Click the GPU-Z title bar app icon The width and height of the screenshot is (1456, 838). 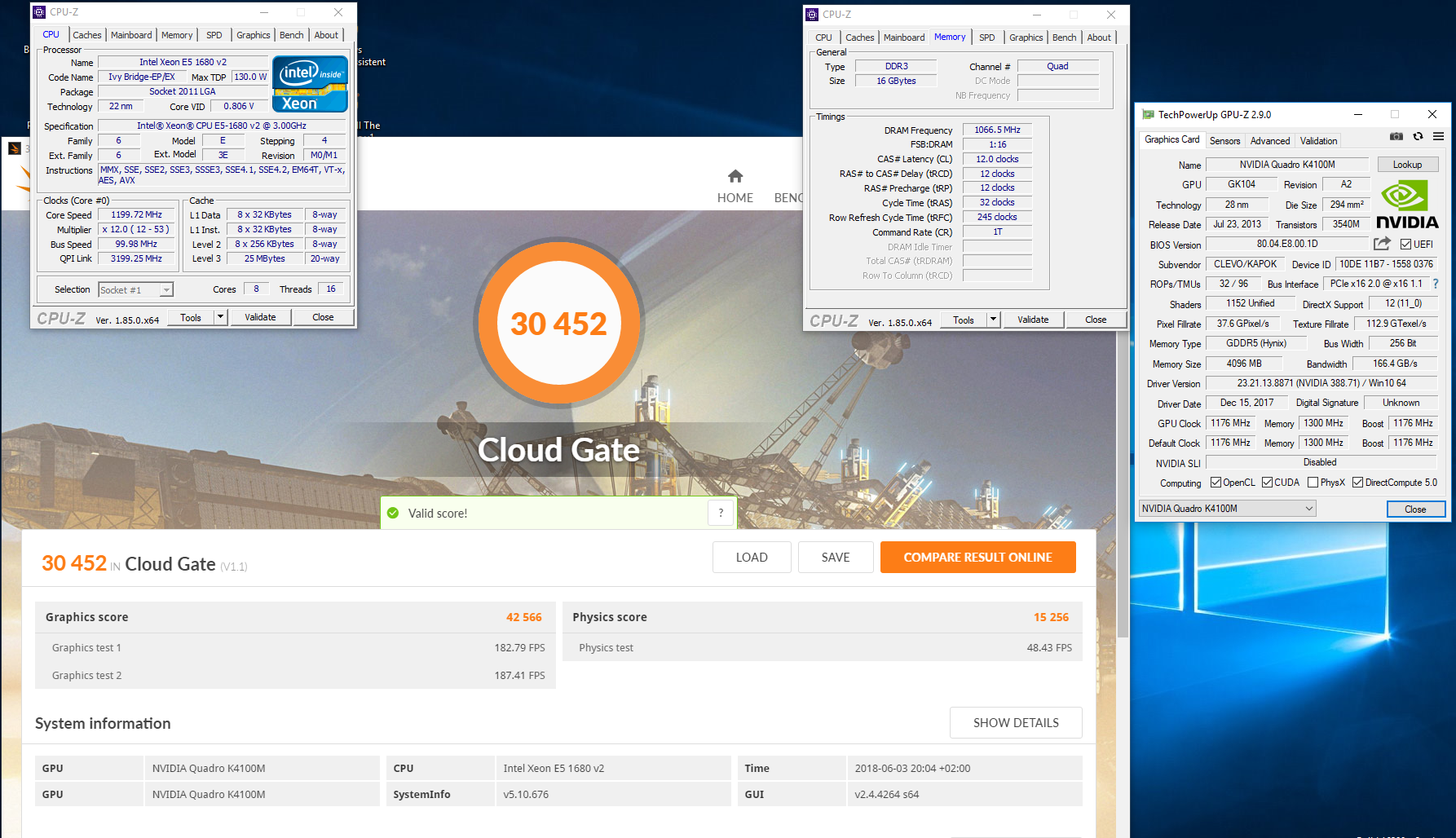pos(1148,115)
